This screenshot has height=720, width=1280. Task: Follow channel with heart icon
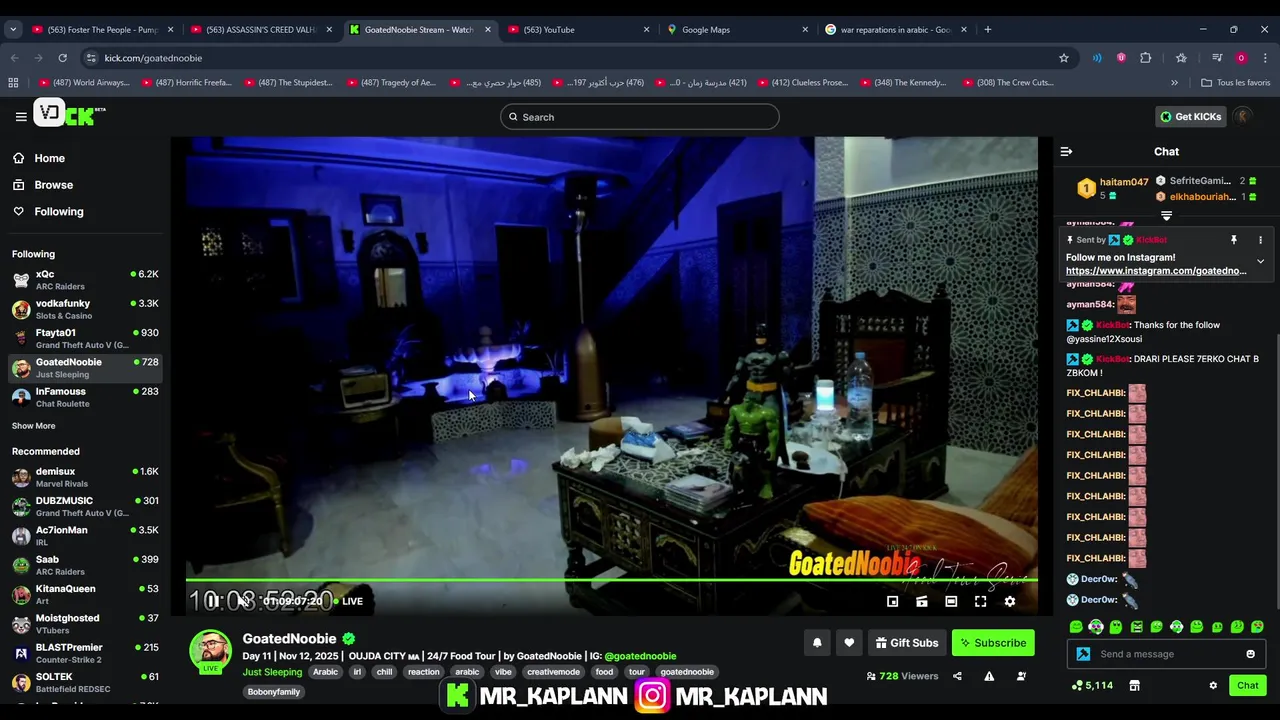(x=849, y=643)
